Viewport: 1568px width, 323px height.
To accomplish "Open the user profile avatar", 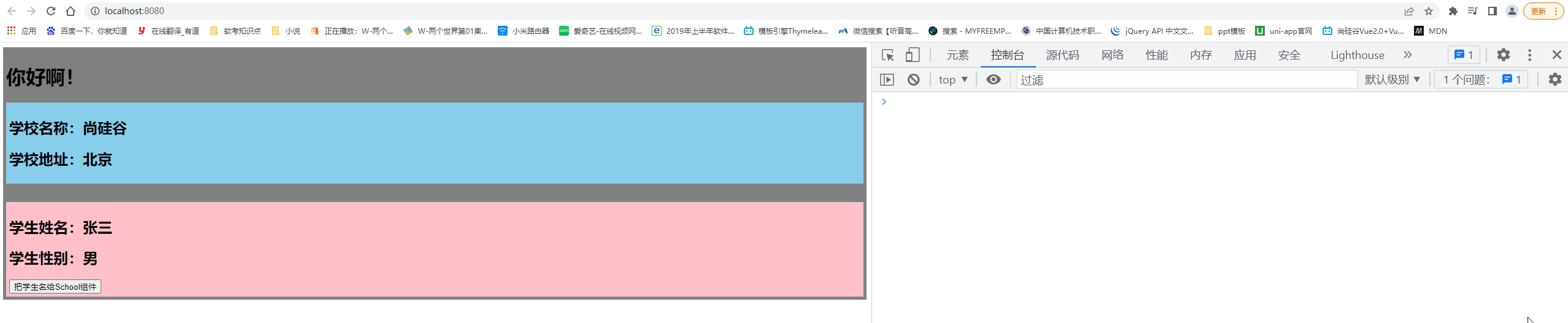I will [1512, 11].
